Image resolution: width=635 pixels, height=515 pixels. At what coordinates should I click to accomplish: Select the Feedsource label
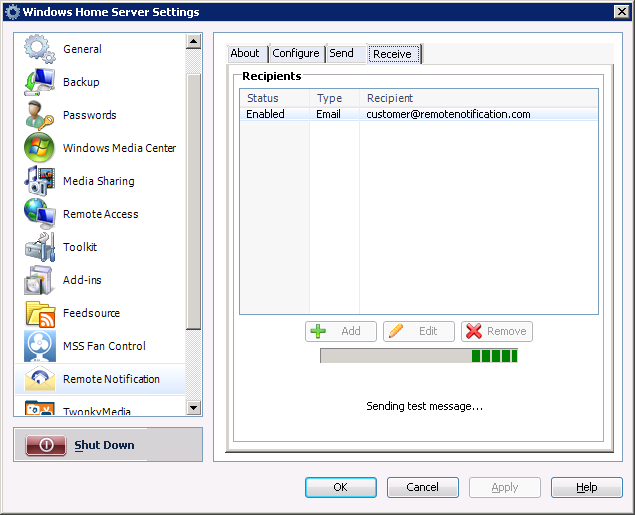(91, 313)
